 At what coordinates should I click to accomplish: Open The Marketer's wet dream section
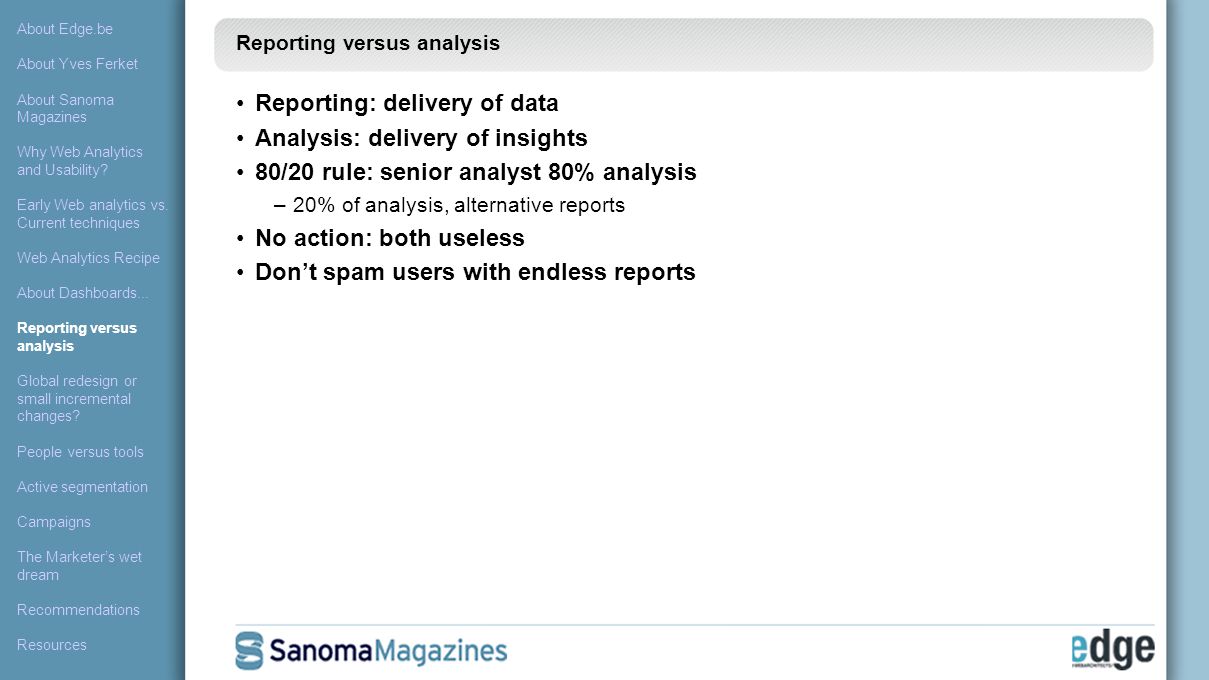click(x=79, y=566)
